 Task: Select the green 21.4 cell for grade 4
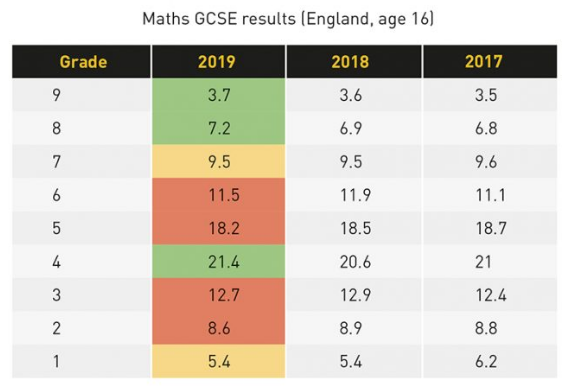point(218,261)
